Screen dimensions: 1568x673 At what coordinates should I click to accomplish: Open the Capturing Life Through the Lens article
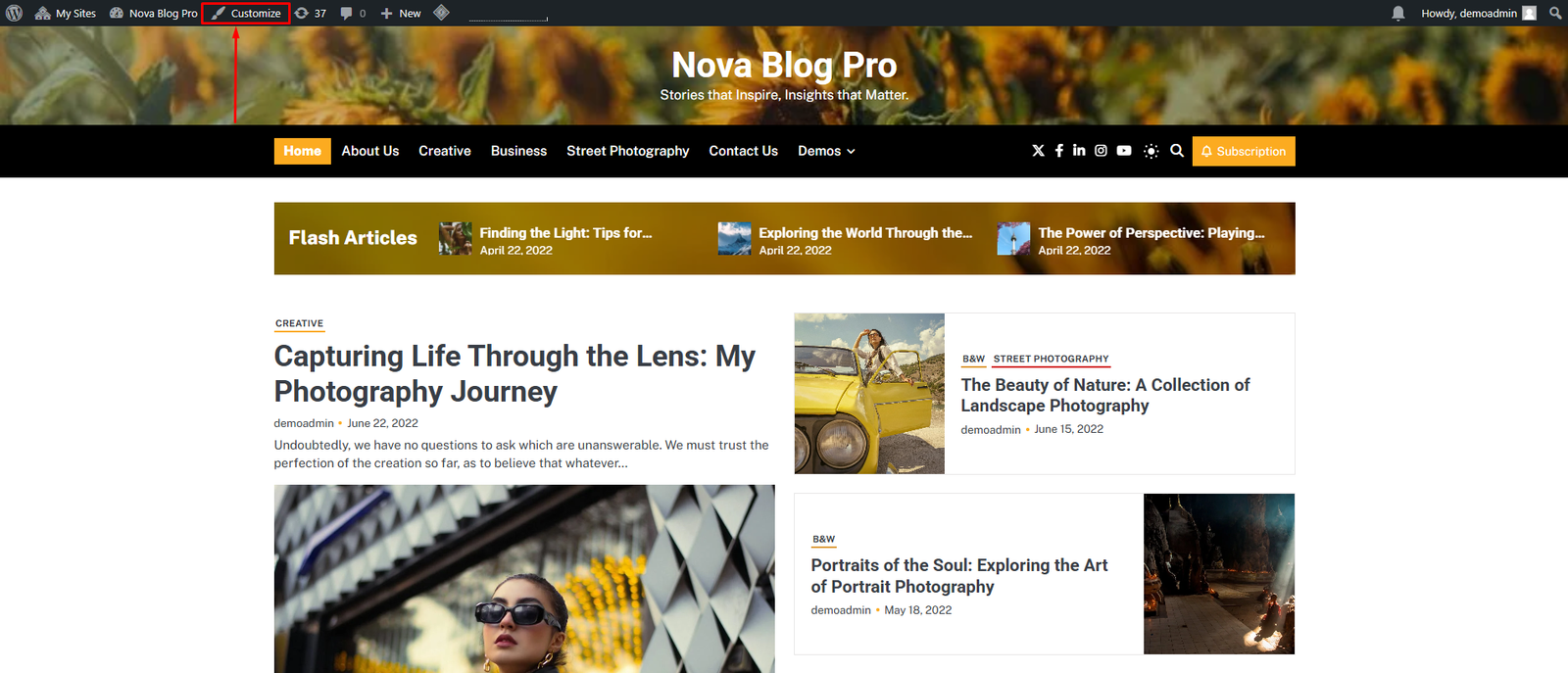click(514, 373)
